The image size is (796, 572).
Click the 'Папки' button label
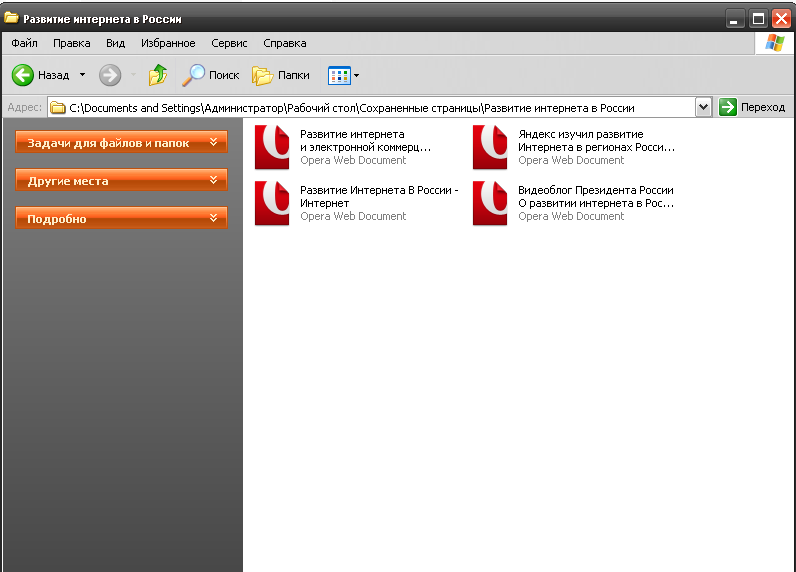[x=293, y=75]
